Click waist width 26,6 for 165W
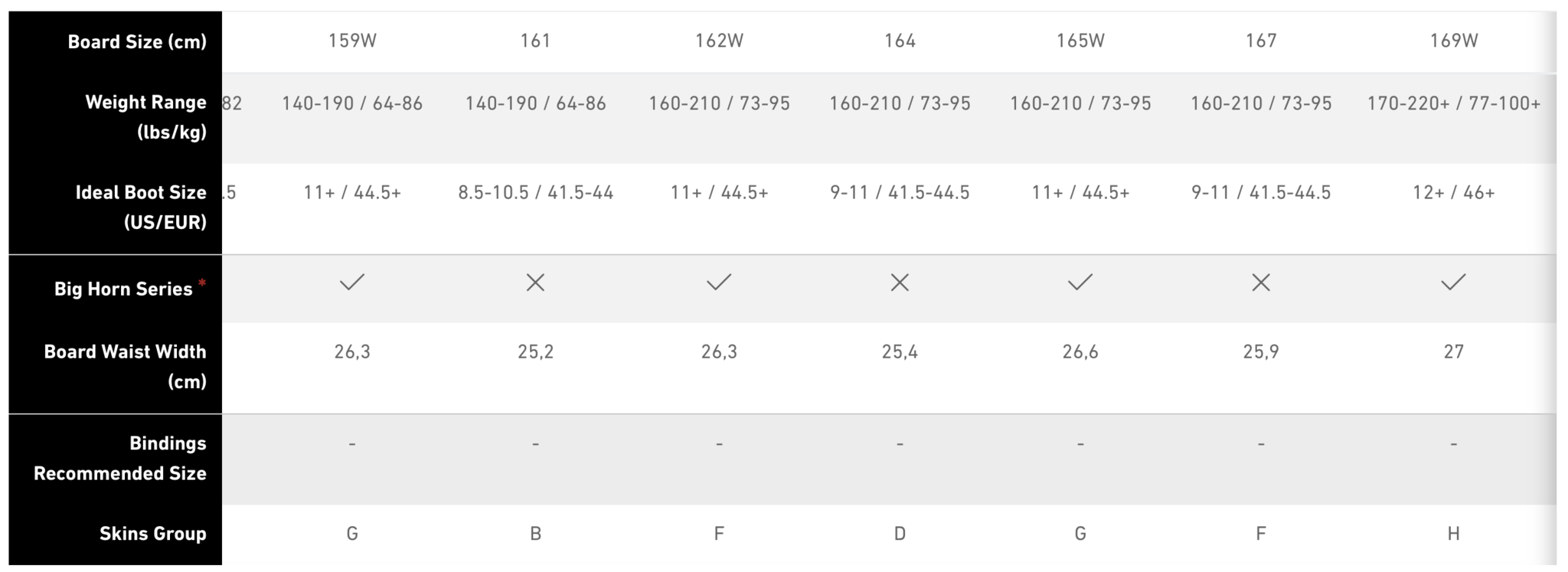Image resolution: width=1568 pixels, height=572 pixels. (1080, 351)
